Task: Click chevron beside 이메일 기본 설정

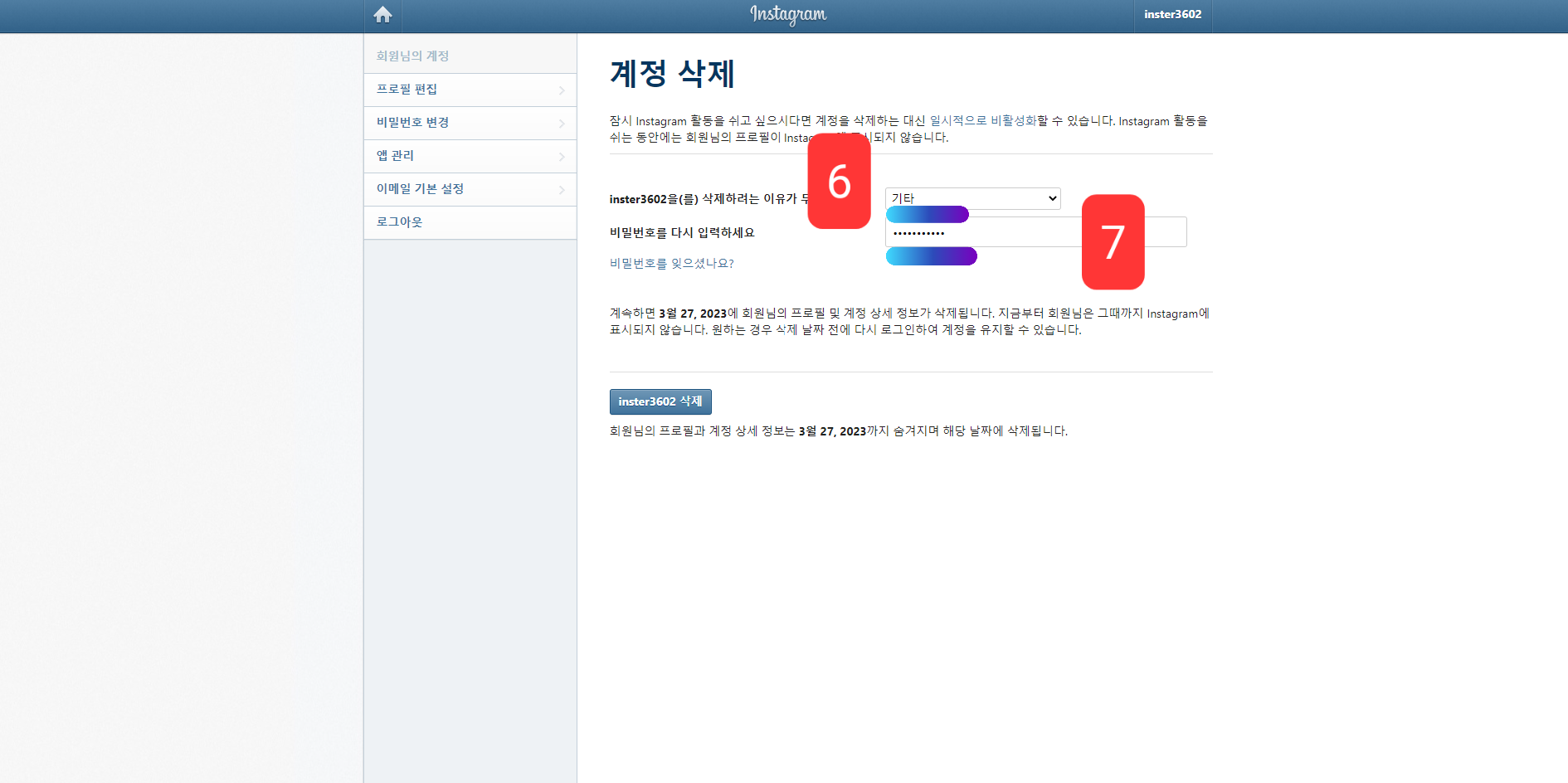Action: click(x=562, y=190)
